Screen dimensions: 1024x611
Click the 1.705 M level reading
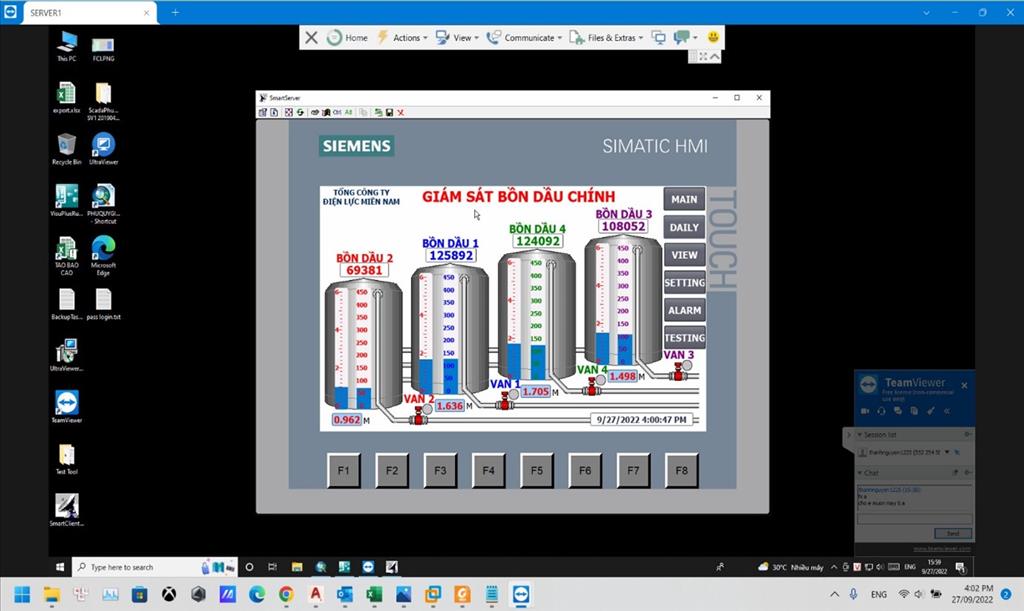[x=536, y=392]
